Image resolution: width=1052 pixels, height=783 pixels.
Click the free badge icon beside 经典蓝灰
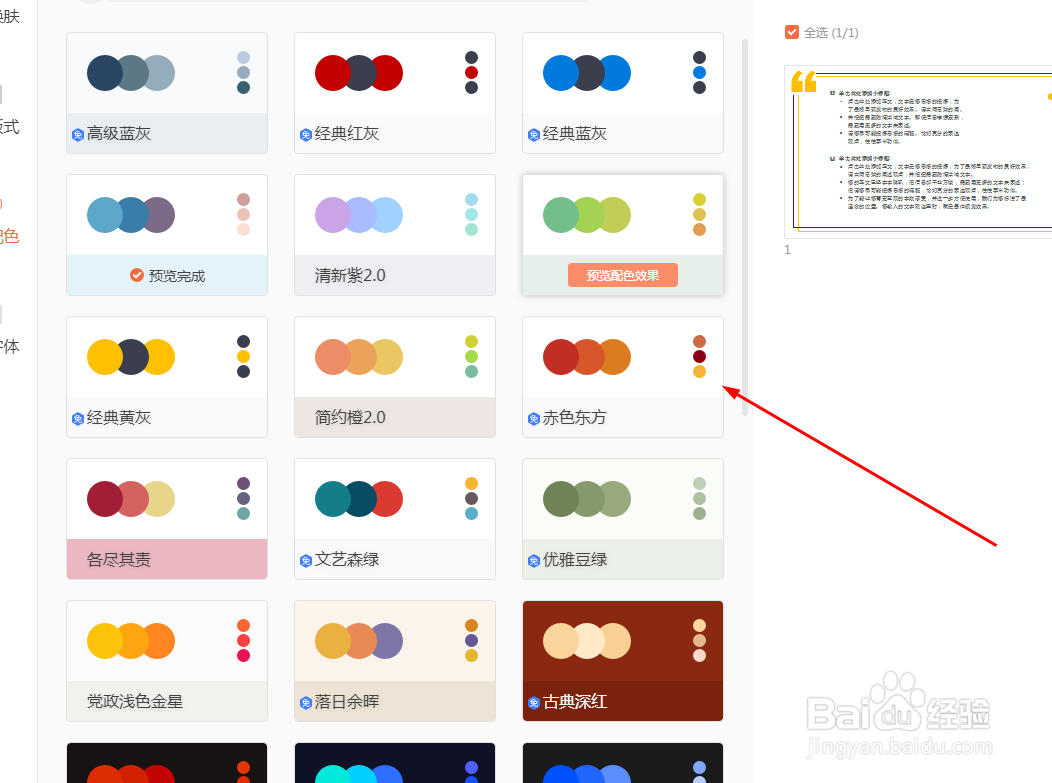pos(534,135)
